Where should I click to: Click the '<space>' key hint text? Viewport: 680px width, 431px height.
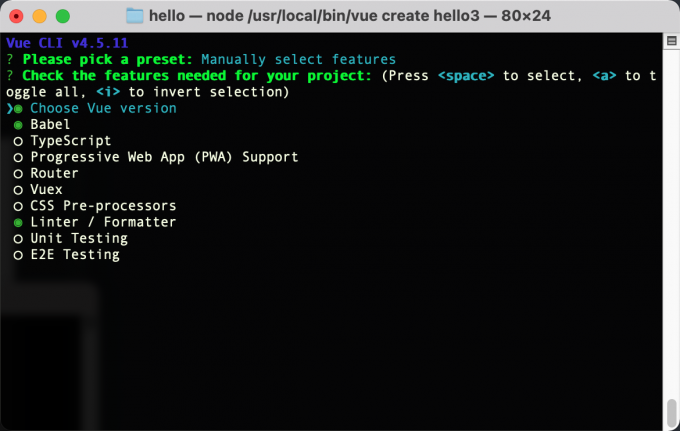click(x=466, y=75)
